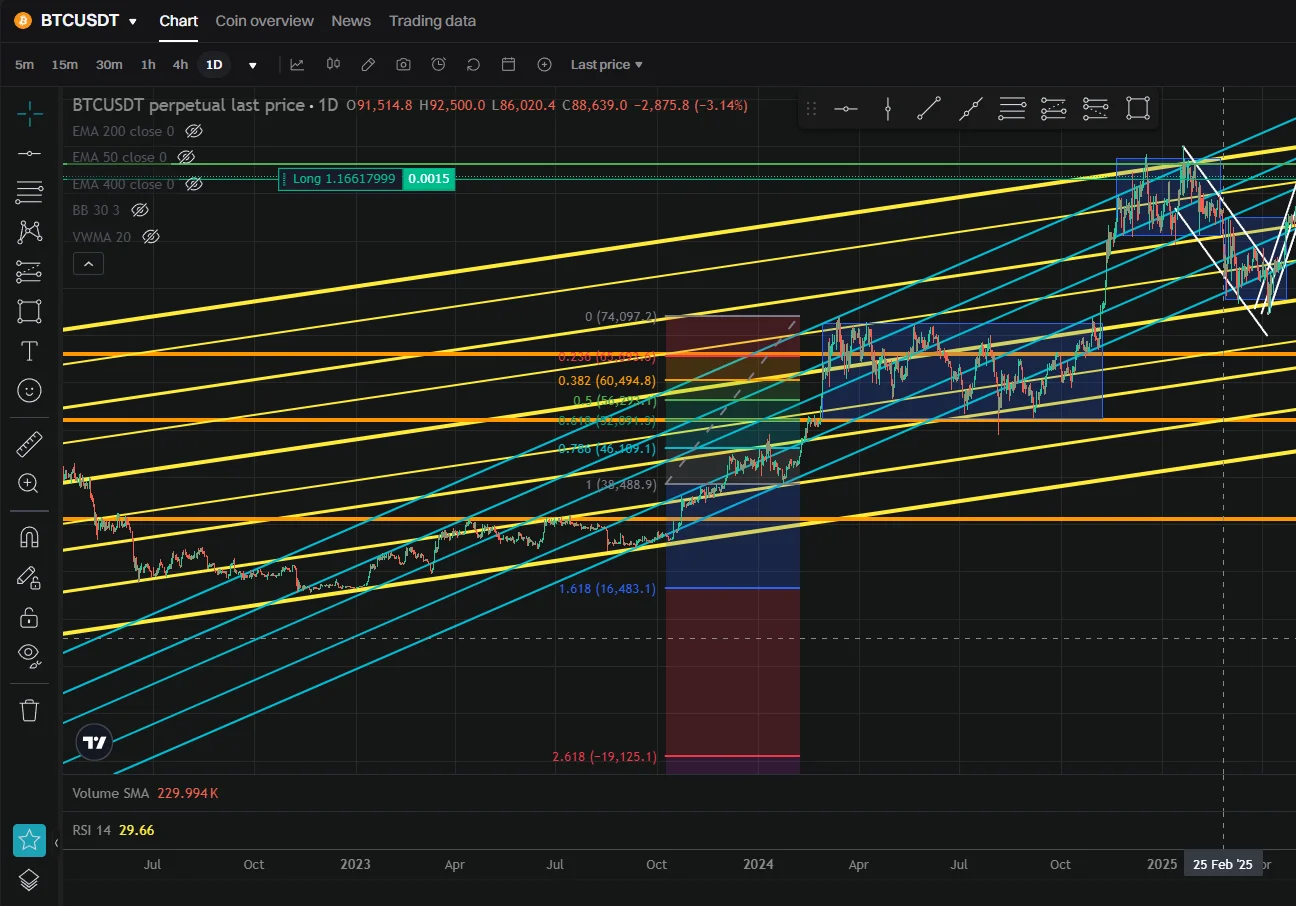Open the object tree layers icon
The height and width of the screenshot is (906, 1296).
click(29, 880)
